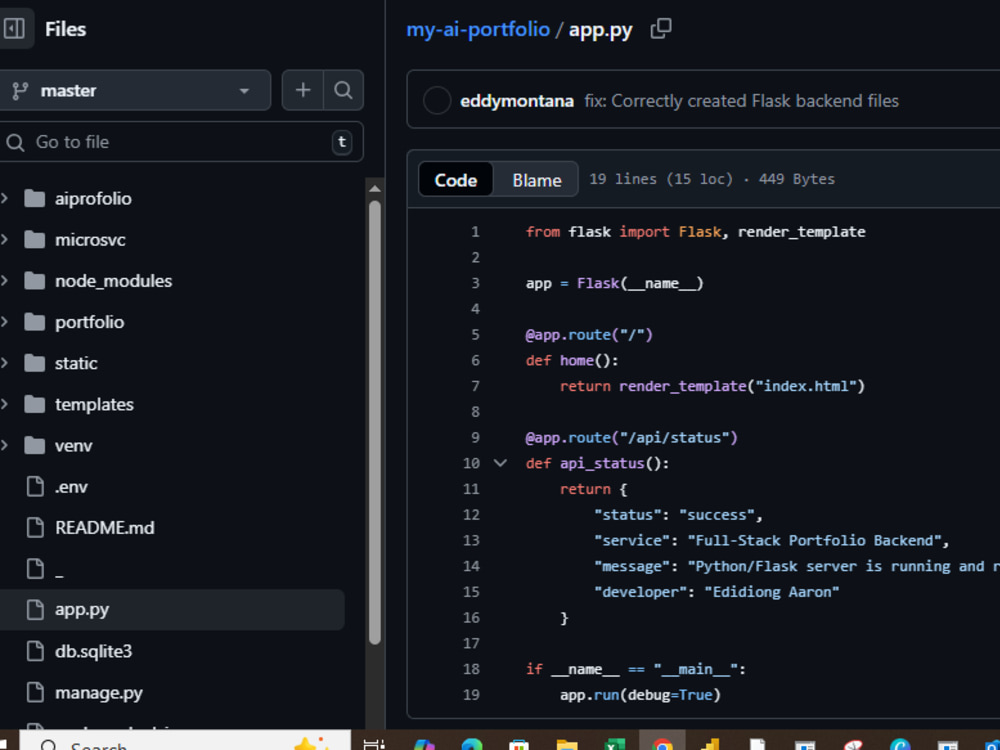Click the portfolio folder icon
The image size is (1000, 750).
(x=34, y=322)
